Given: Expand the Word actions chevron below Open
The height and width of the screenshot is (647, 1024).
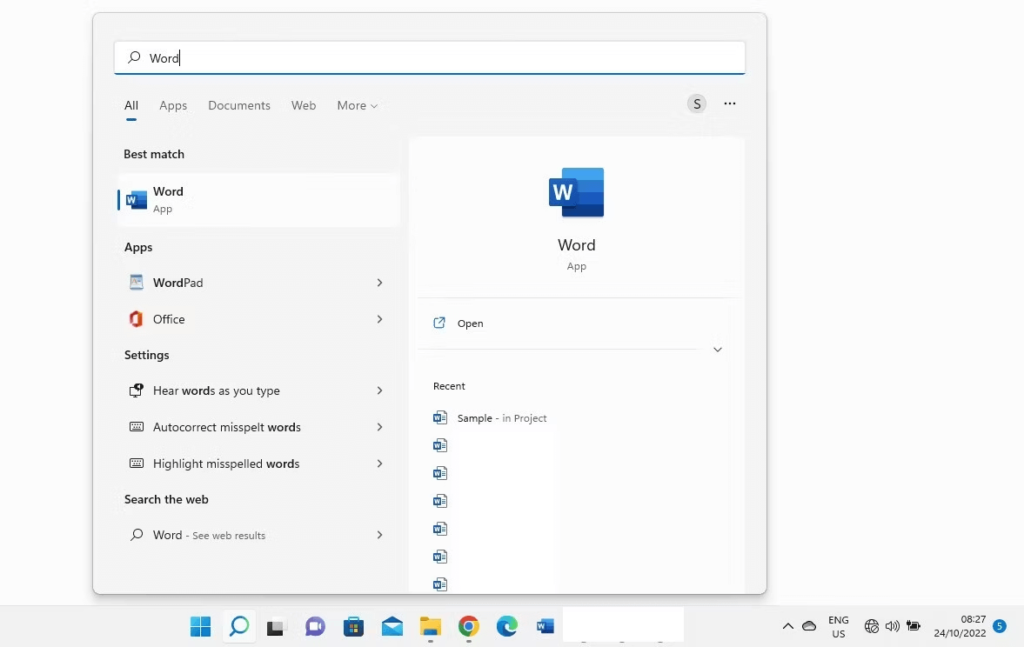Looking at the screenshot, I should click(x=717, y=350).
